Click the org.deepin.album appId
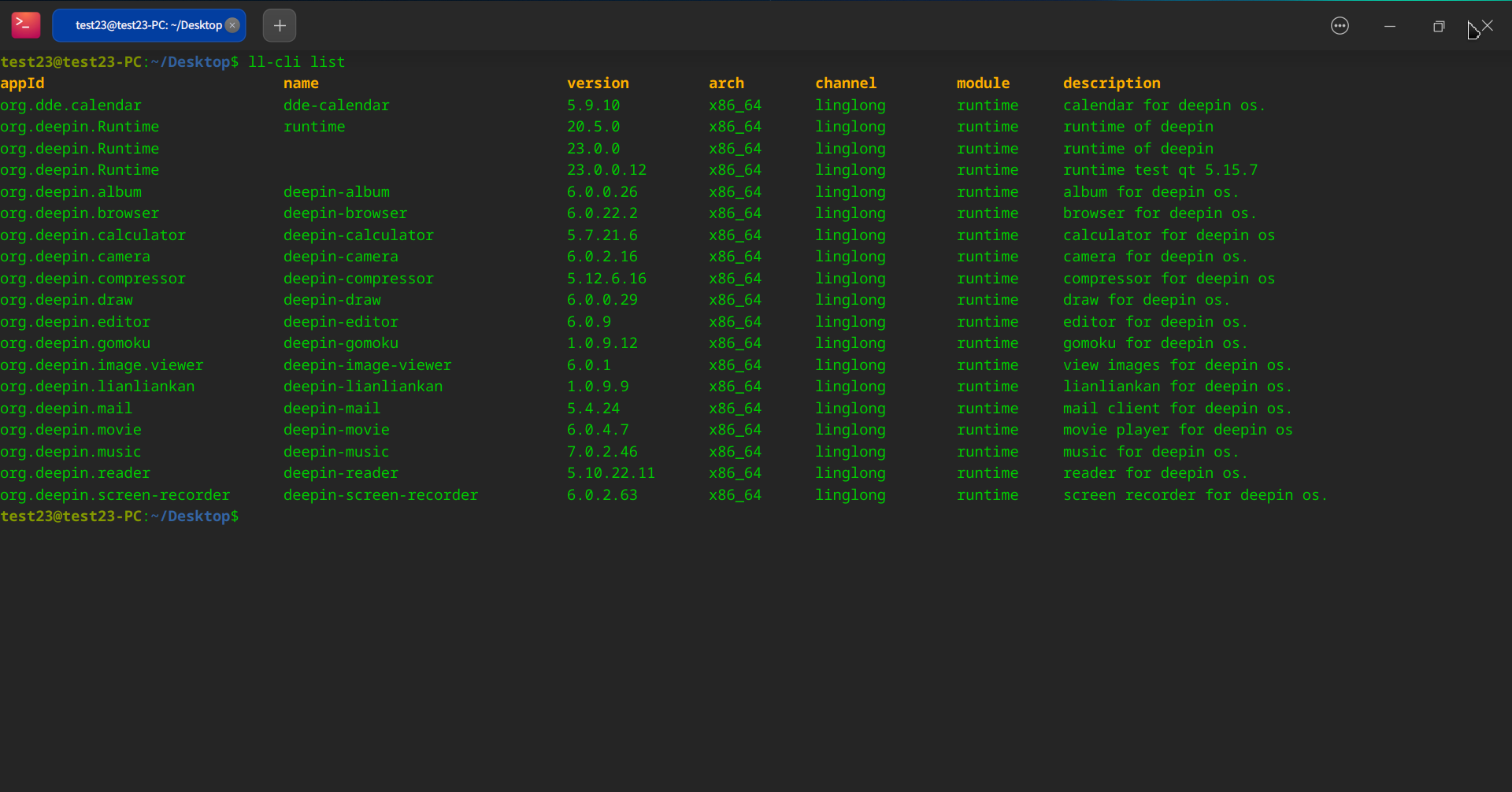The width and height of the screenshot is (1512, 792). click(x=71, y=192)
